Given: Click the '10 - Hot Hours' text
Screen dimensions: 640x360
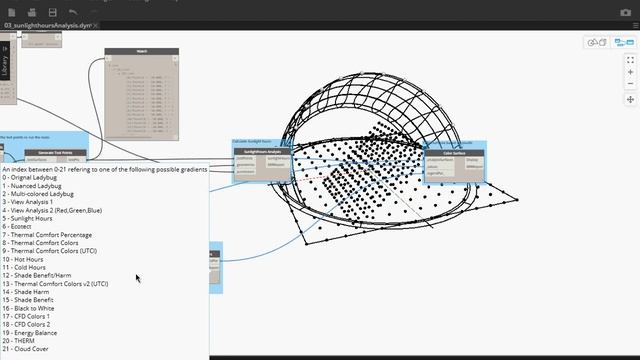Looking at the screenshot, I should point(22,259).
